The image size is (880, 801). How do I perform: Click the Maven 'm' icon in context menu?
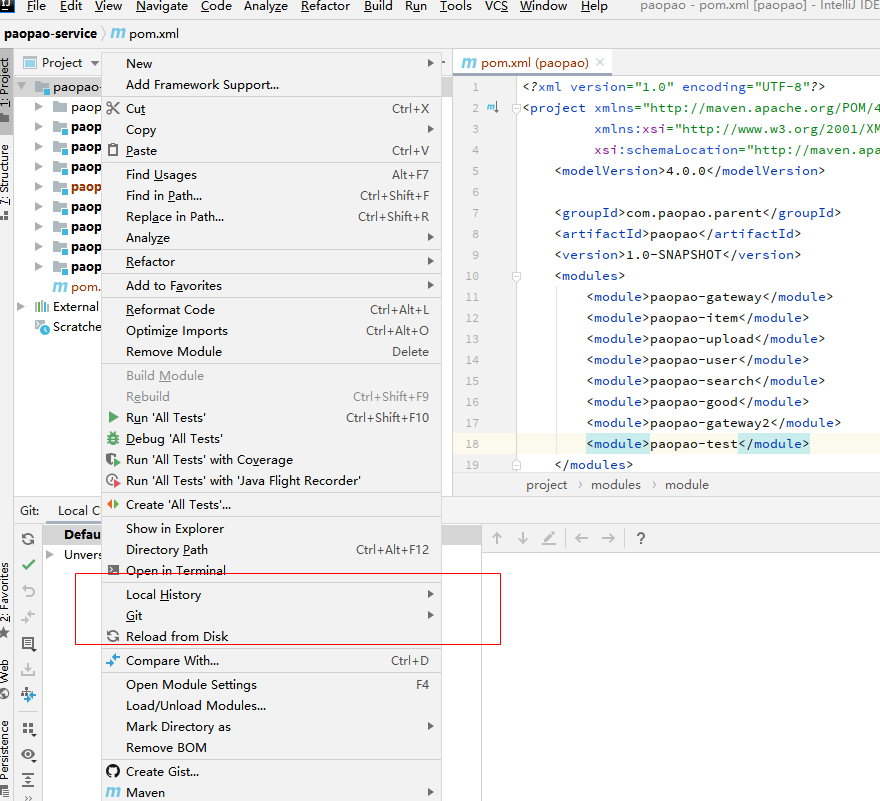coord(113,792)
